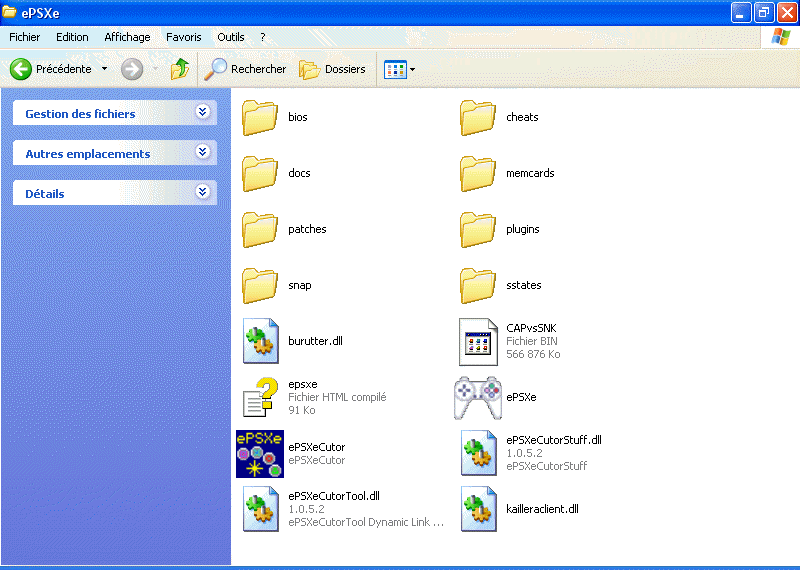
Task: Open the memcards folder
Action: 478,173
